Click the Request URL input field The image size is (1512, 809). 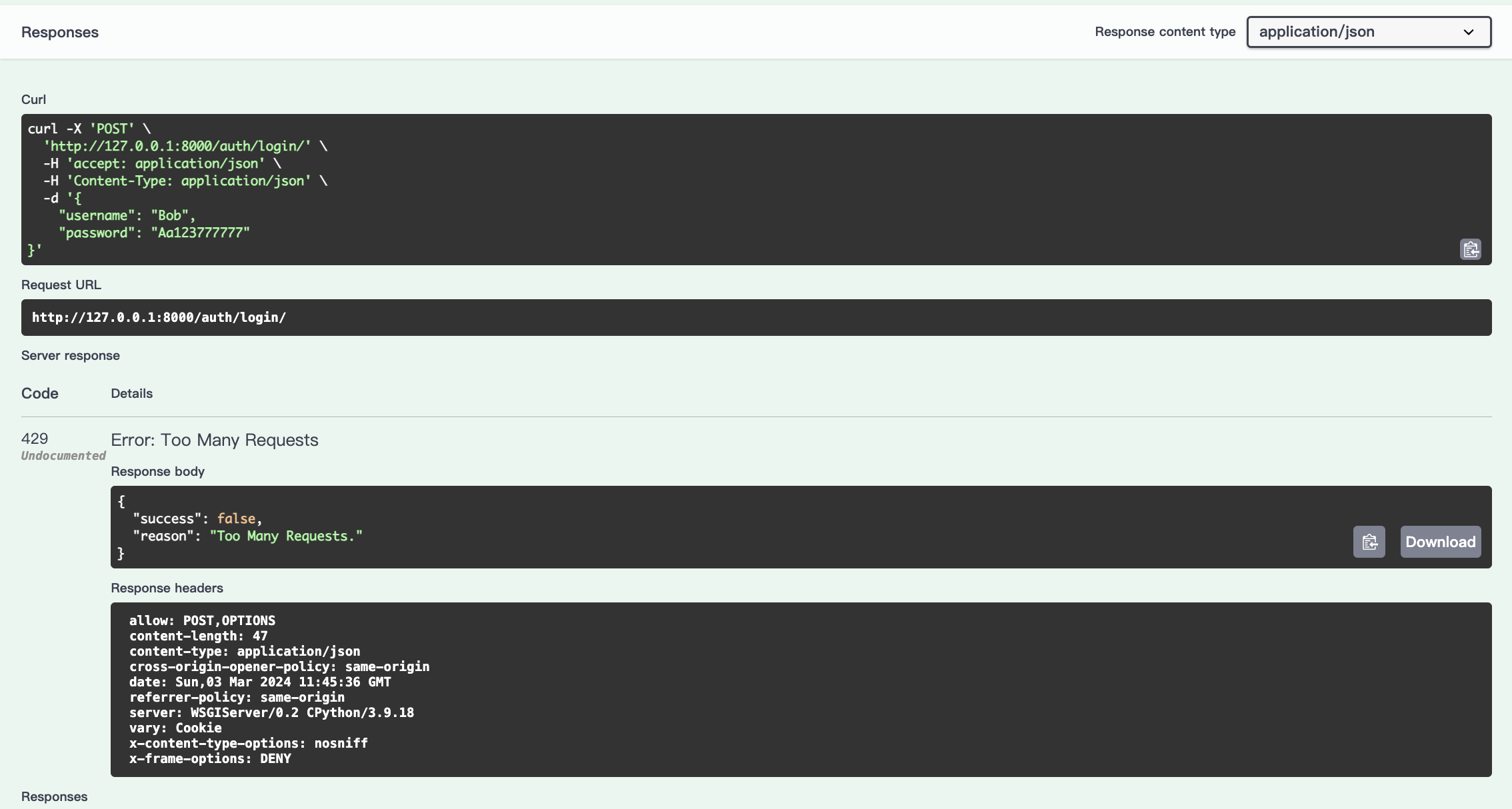[757, 316]
